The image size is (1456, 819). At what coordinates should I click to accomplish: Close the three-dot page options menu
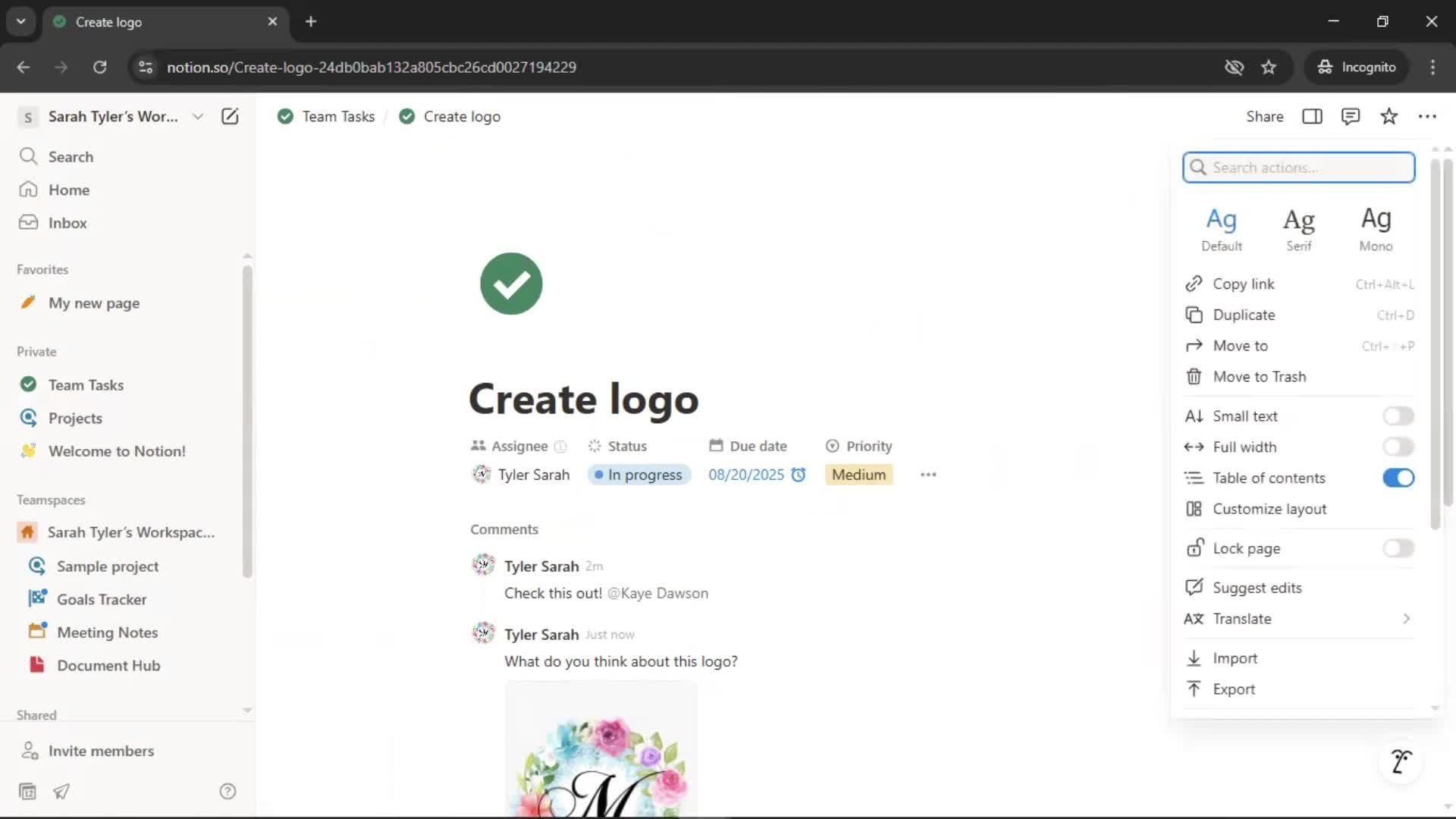coord(1427,116)
